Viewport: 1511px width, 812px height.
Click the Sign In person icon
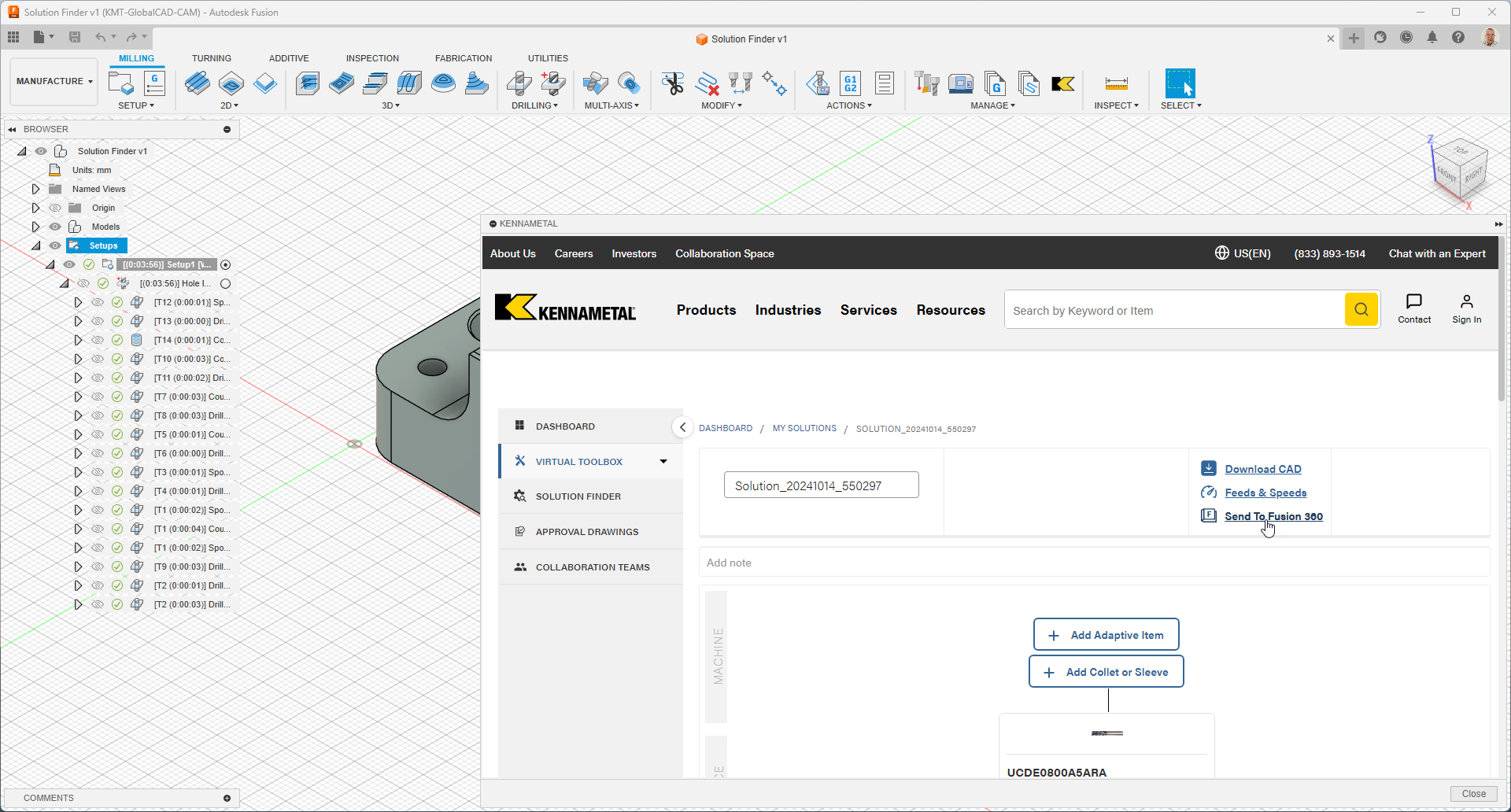[1466, 302]
